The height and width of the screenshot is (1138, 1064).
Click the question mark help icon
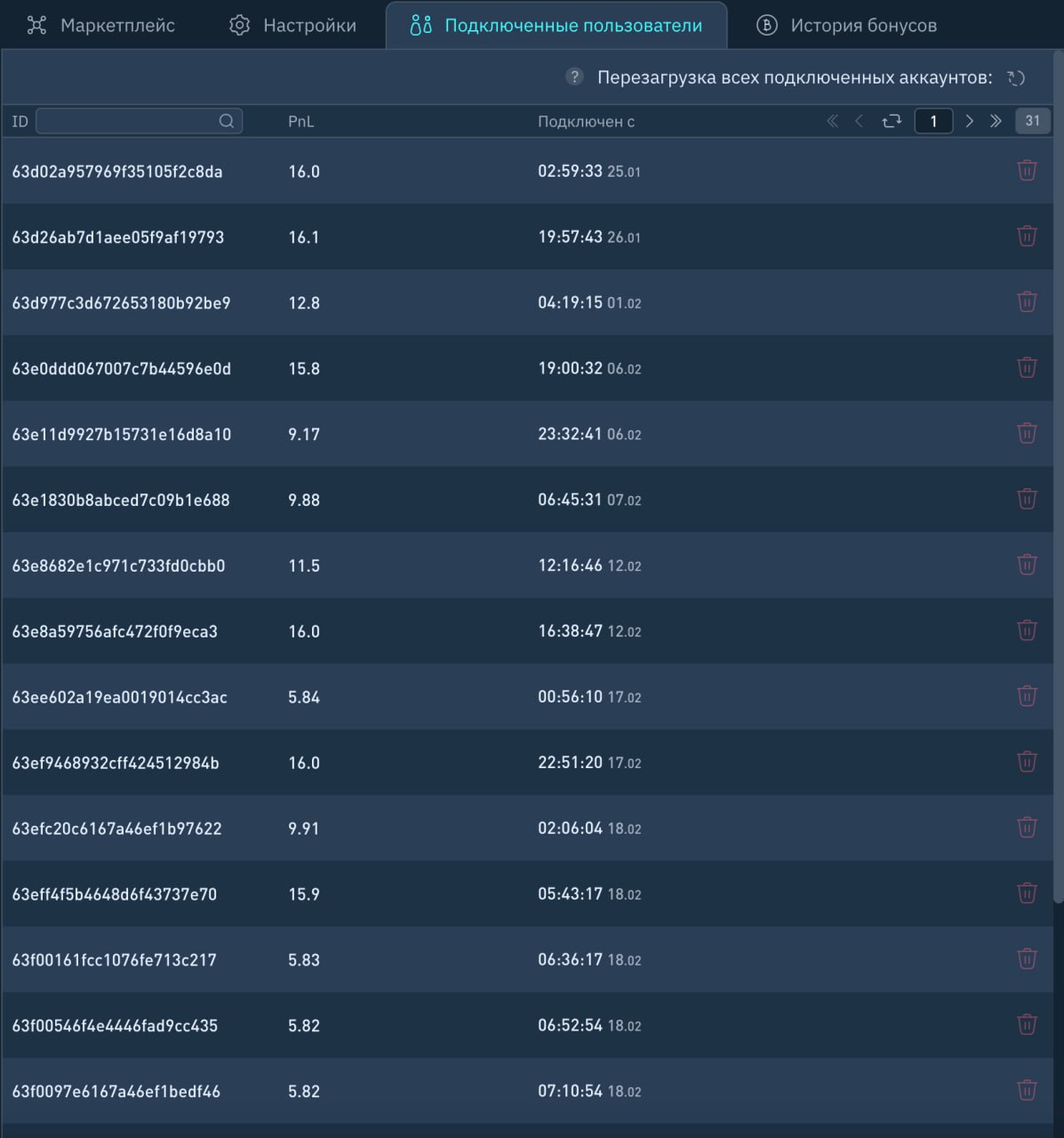pos(574,77)
